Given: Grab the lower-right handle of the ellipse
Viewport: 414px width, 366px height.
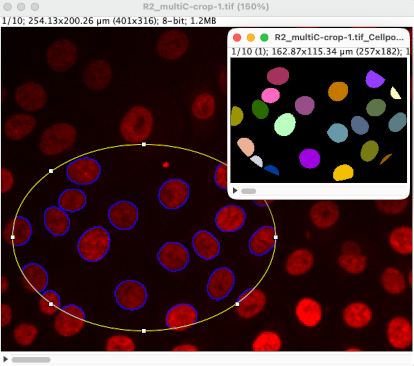Looking at the screenshot, I should tap(237, 304).
